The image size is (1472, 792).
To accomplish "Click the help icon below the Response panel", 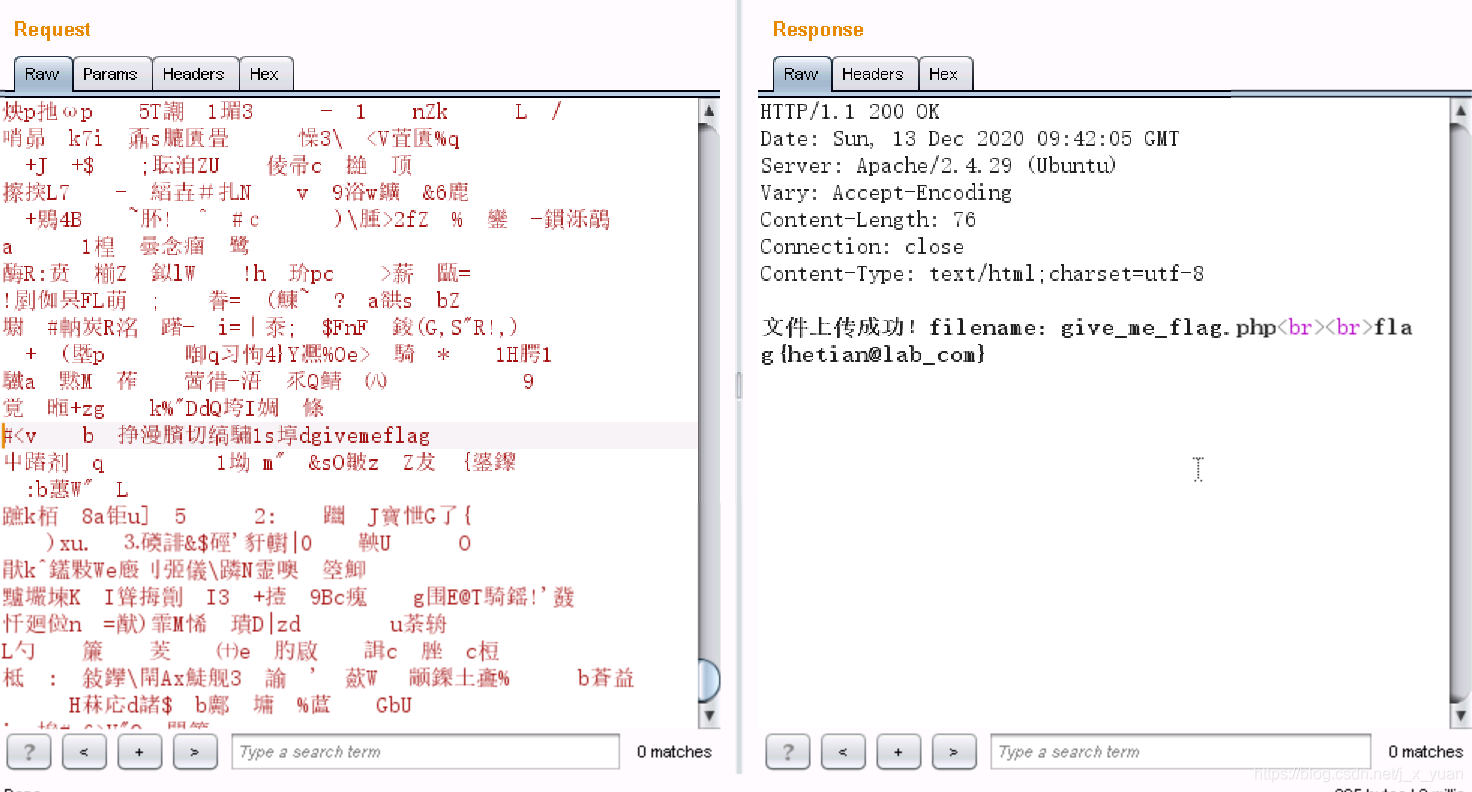I will tap(787, 751).
